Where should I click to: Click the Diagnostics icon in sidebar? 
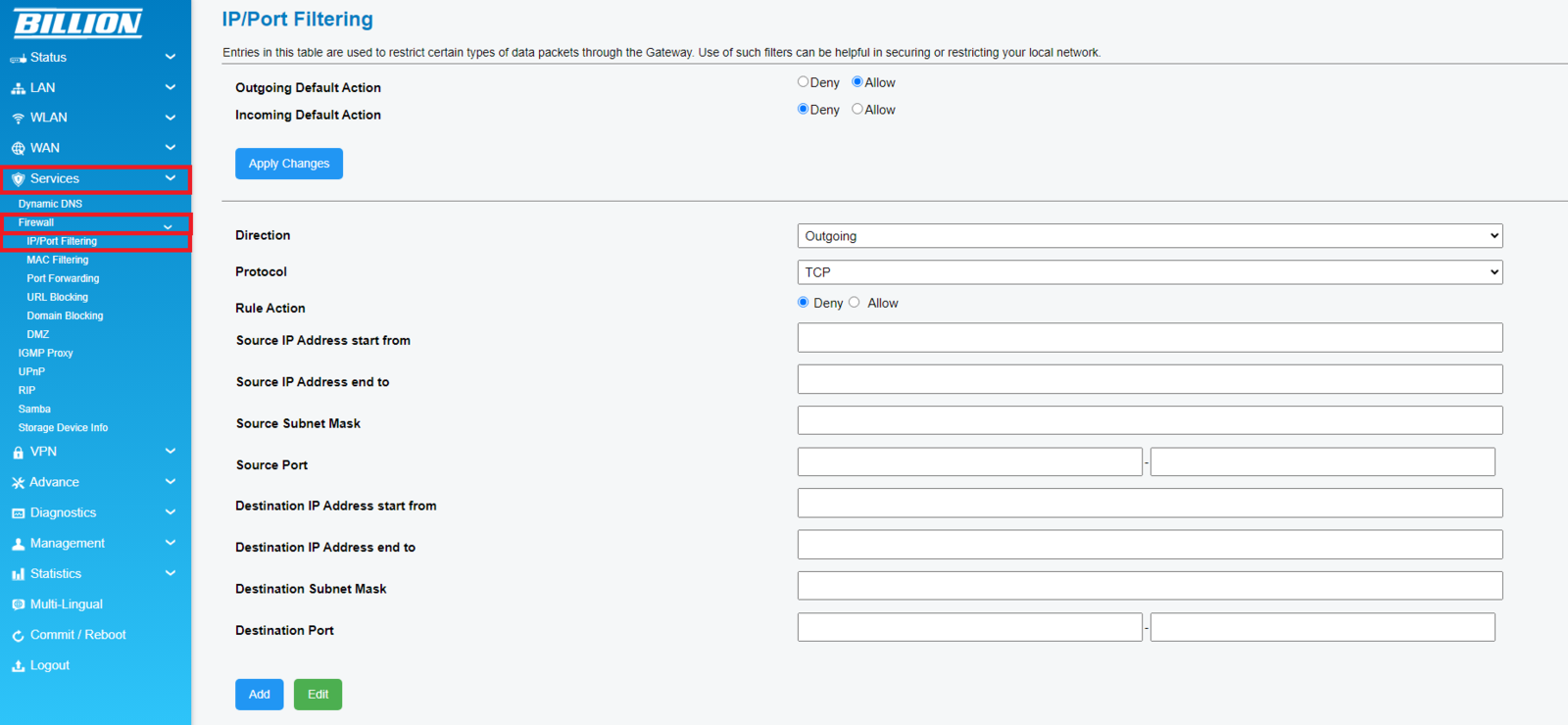pyautogui.click(x=18, y=513)
